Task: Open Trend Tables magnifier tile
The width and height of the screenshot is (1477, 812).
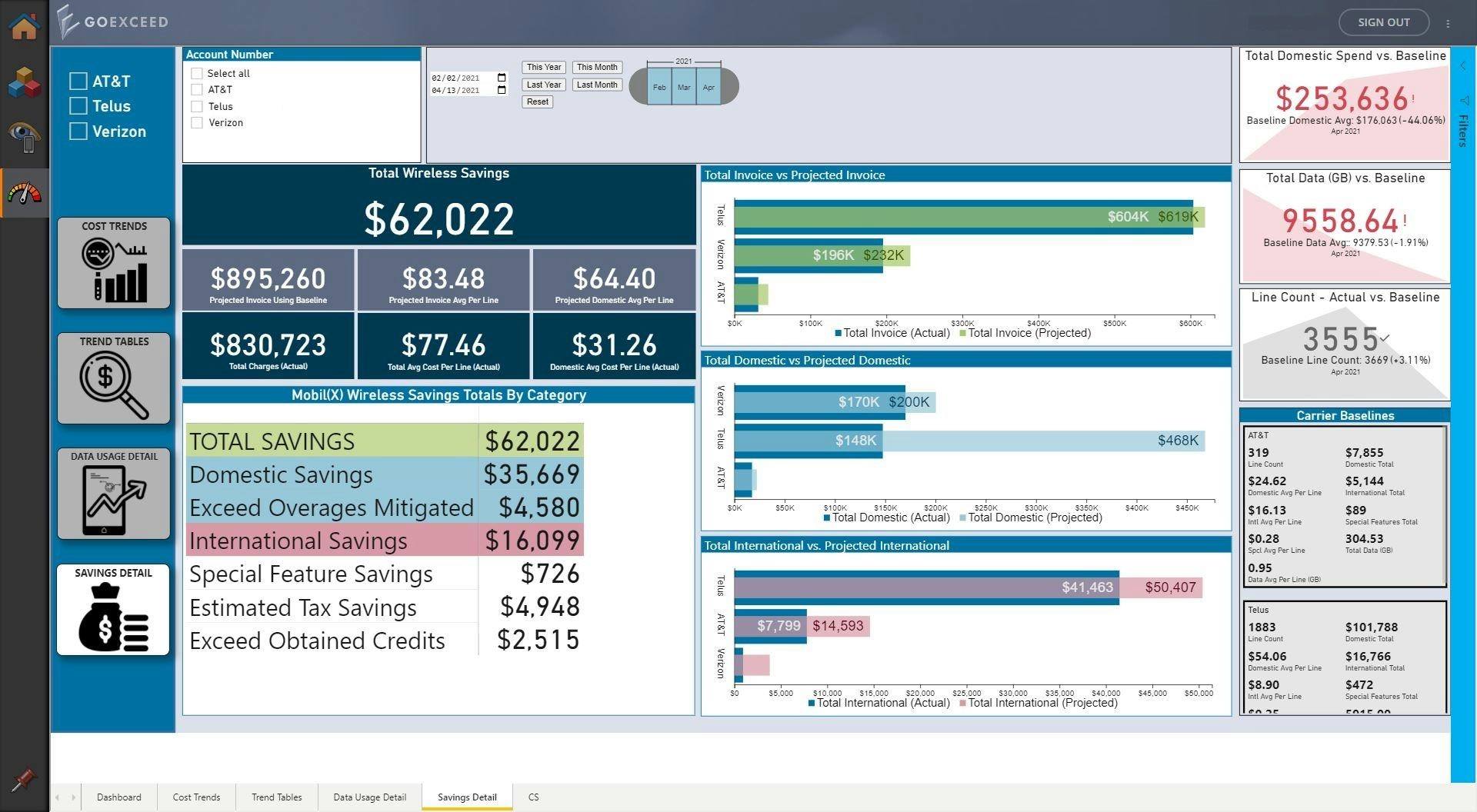Action: [x=114, y=378]
